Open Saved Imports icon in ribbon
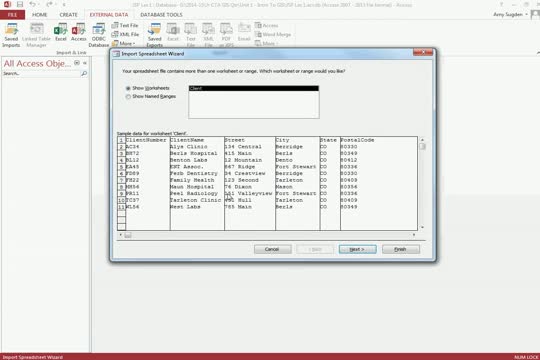540x360 pixels. (11, 34)
